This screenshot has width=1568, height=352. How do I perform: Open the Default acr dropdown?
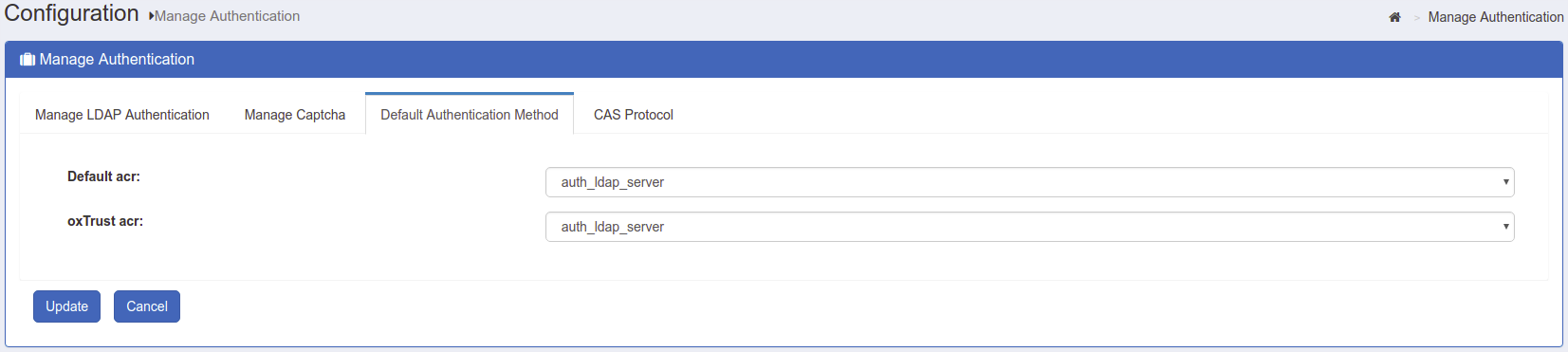point(1029,182)
